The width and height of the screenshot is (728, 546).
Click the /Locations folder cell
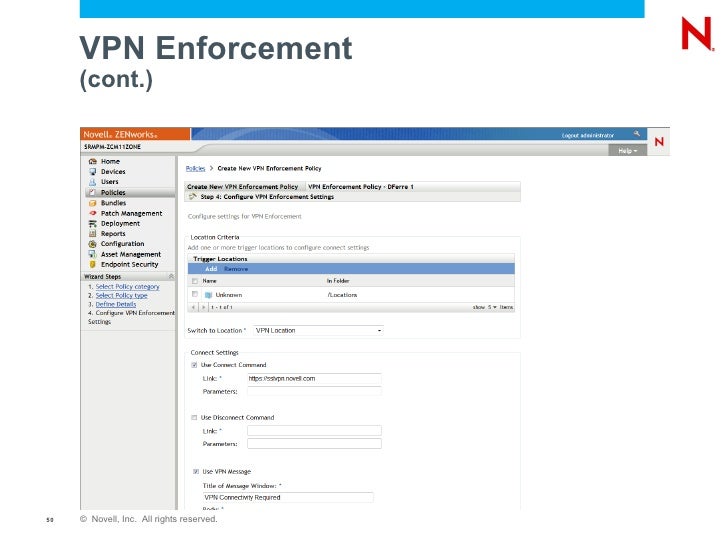[x=342, y=295]
